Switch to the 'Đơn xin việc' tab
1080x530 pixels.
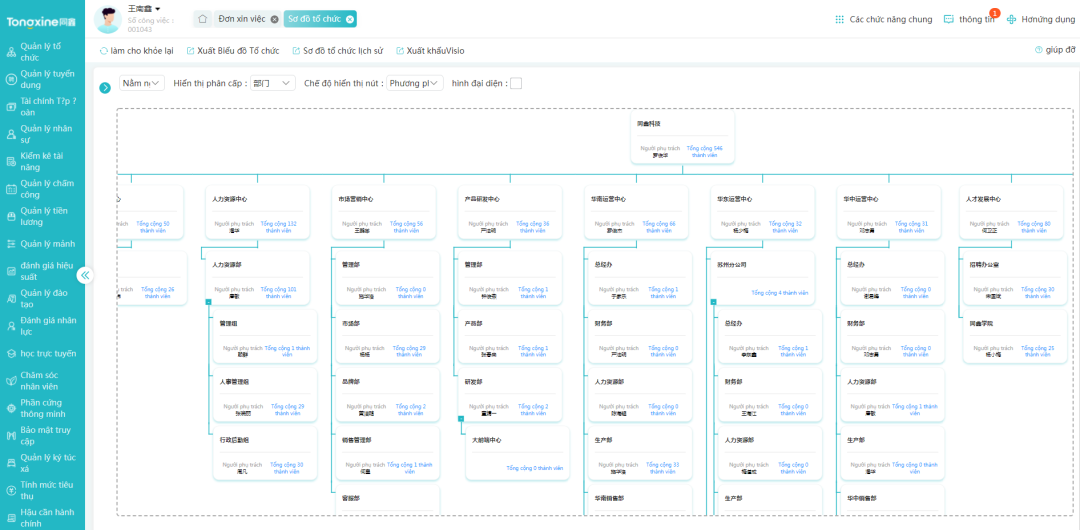pos(241,19)
